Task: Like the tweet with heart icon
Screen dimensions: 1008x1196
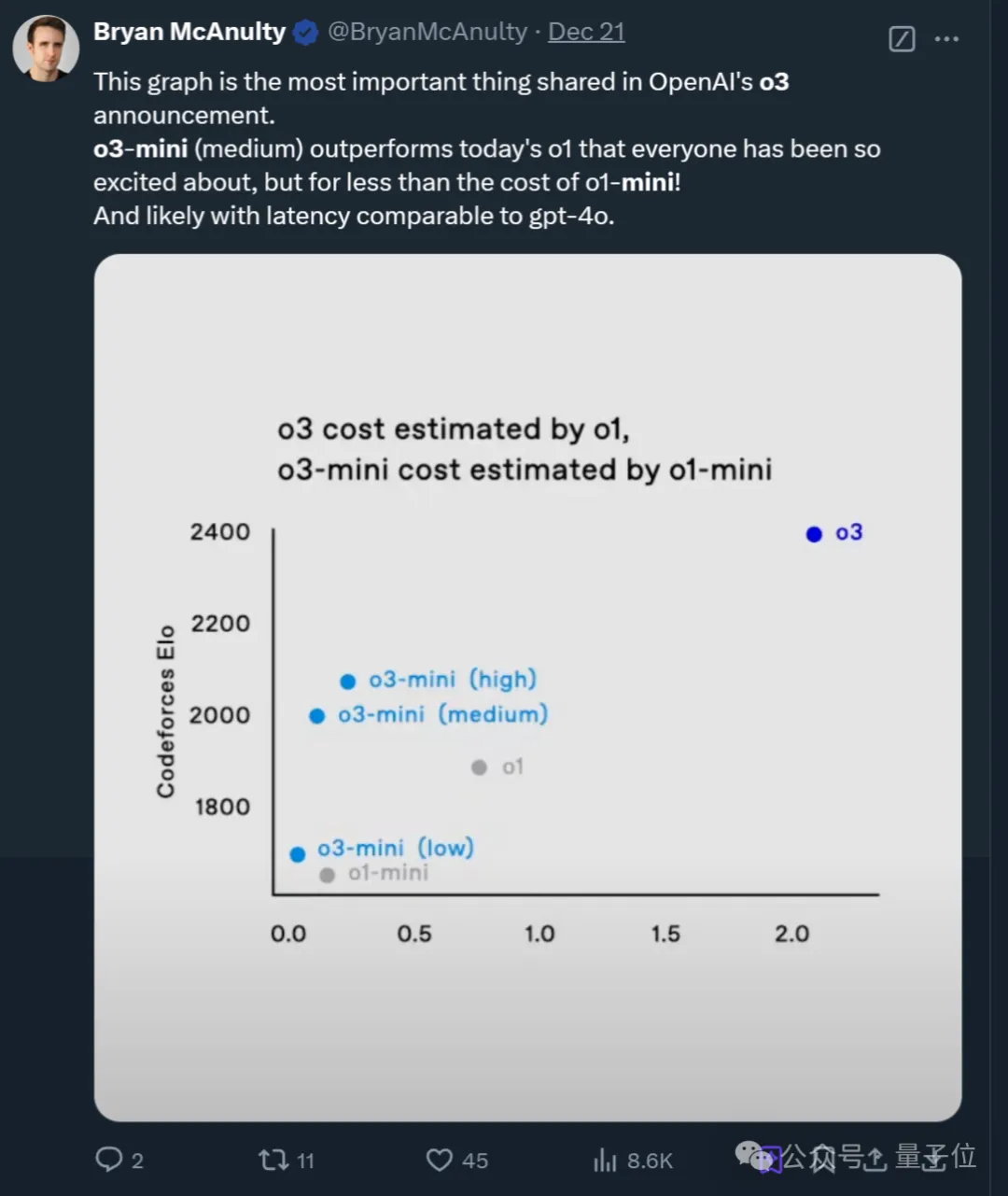Action: (x=440, y=1160)
